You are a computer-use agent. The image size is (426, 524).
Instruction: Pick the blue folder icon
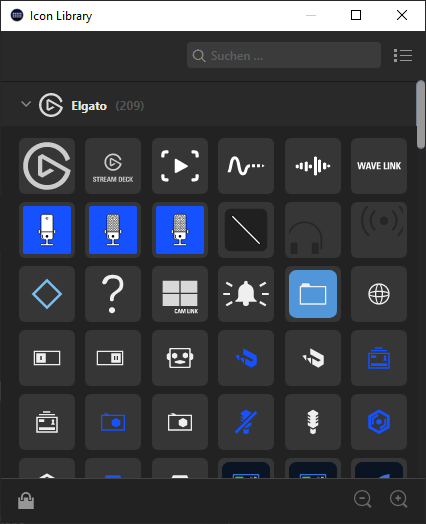coord(313,294)
